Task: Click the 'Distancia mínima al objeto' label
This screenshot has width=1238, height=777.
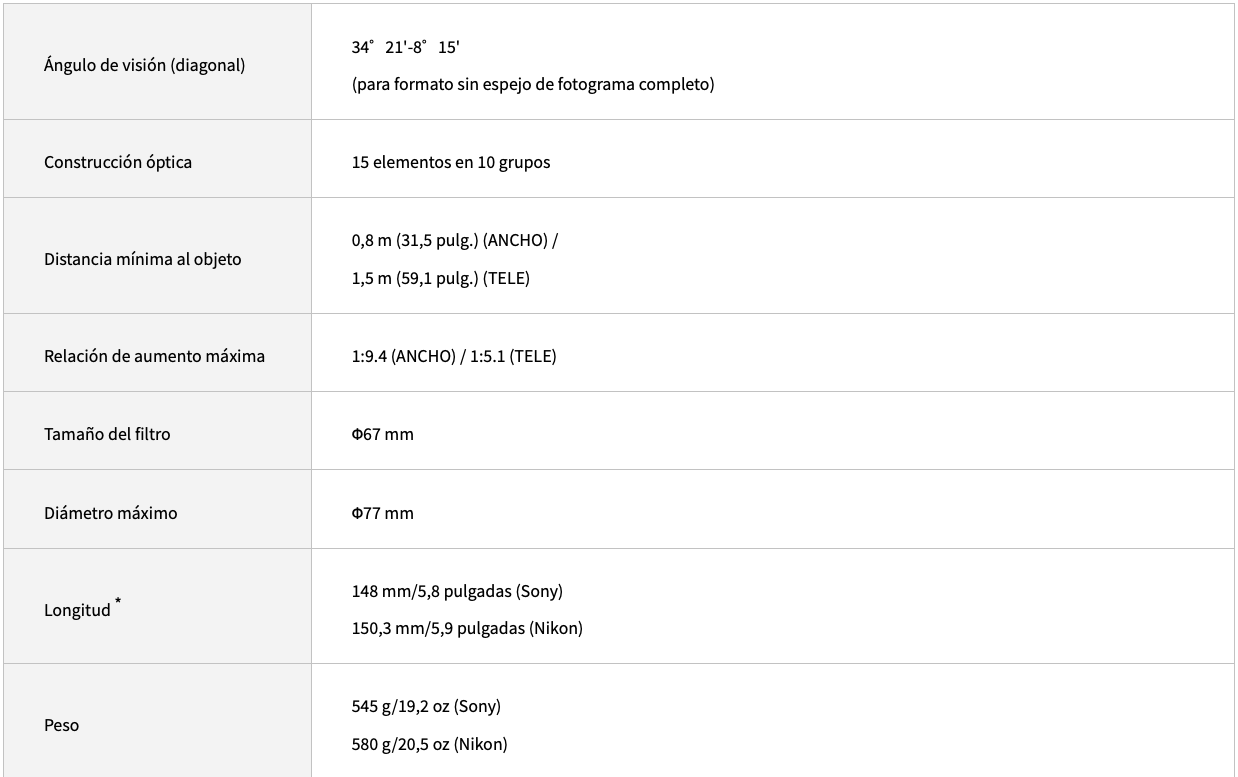Action: [142, 259]
